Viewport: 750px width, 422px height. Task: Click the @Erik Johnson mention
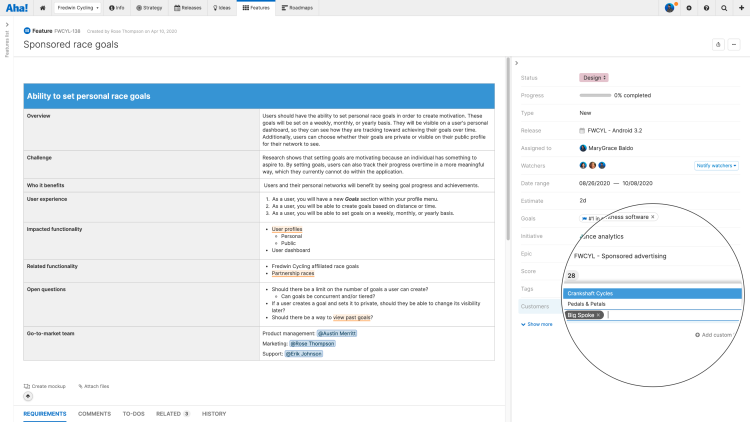(x=304, y=354)
